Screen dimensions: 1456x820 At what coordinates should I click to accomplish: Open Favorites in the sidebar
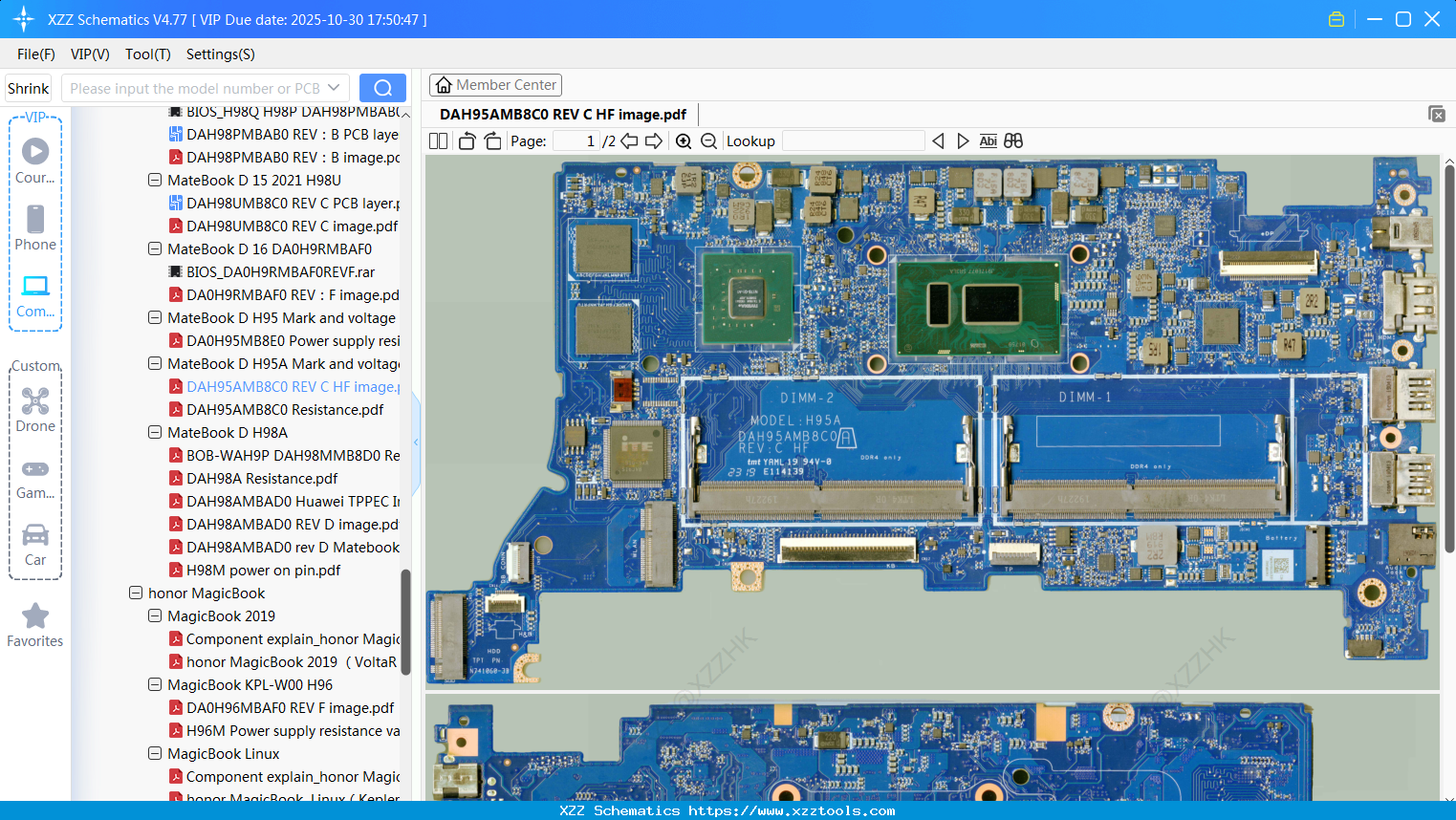pyautogui.click(x=35, y=626)
